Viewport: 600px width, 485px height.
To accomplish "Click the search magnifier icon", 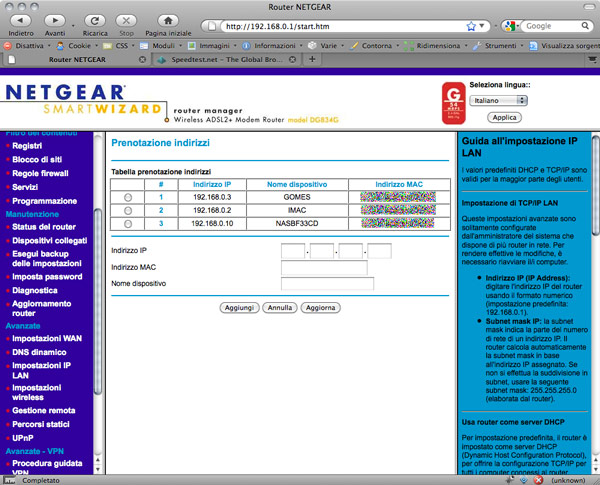I will pyautogui.click(x=585, y=26).
